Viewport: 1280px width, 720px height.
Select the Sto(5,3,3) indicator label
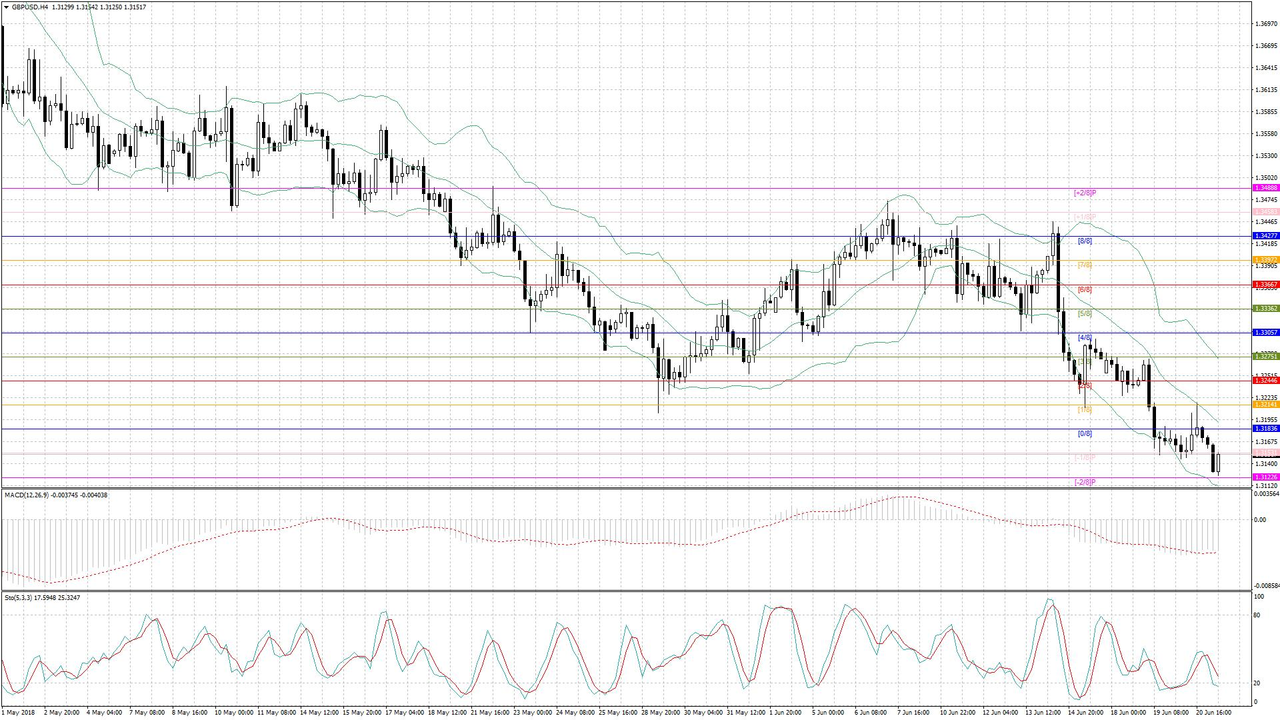[20, 597]
